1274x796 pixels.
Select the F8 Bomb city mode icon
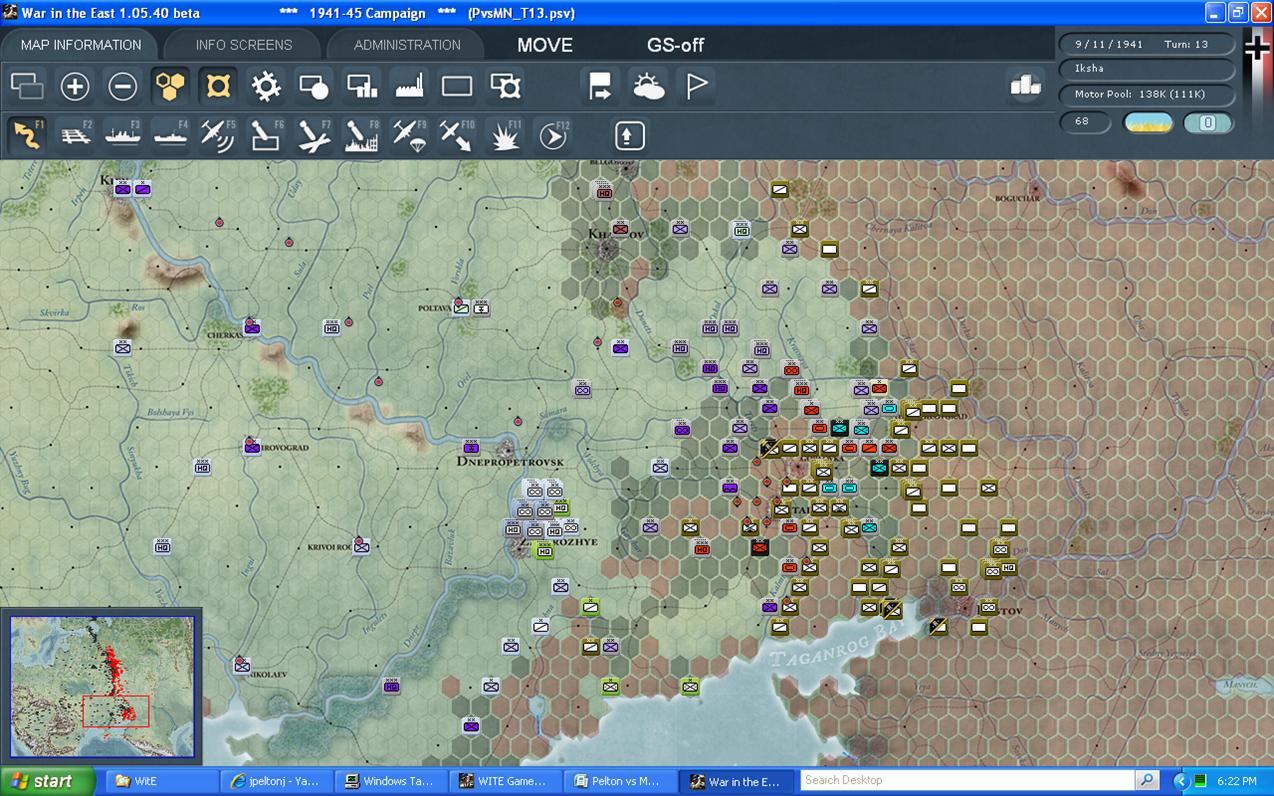361,135
